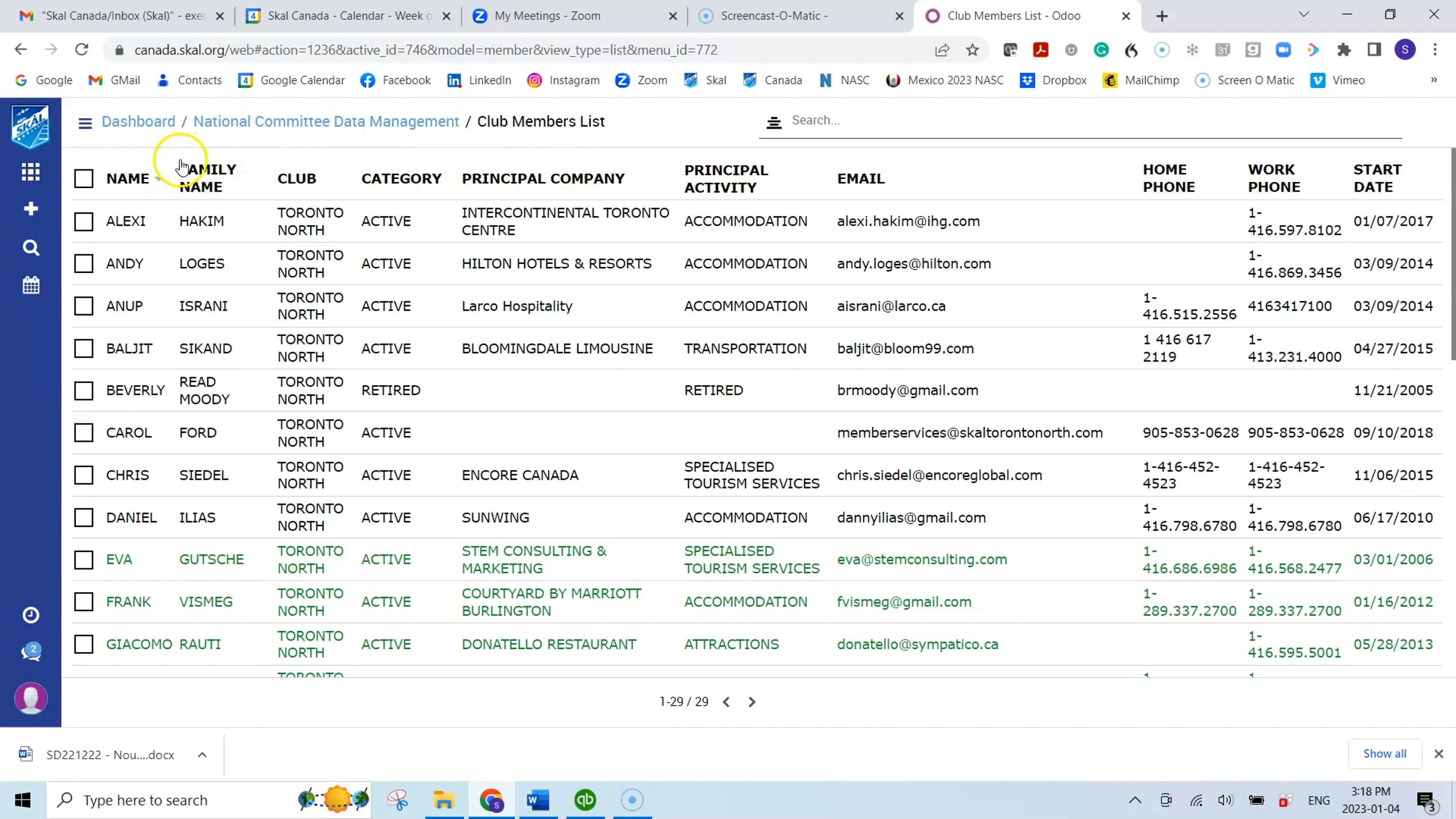
Task: Toggle the hamburger menu beside Dashboard
Action: [x=85, y=123]
